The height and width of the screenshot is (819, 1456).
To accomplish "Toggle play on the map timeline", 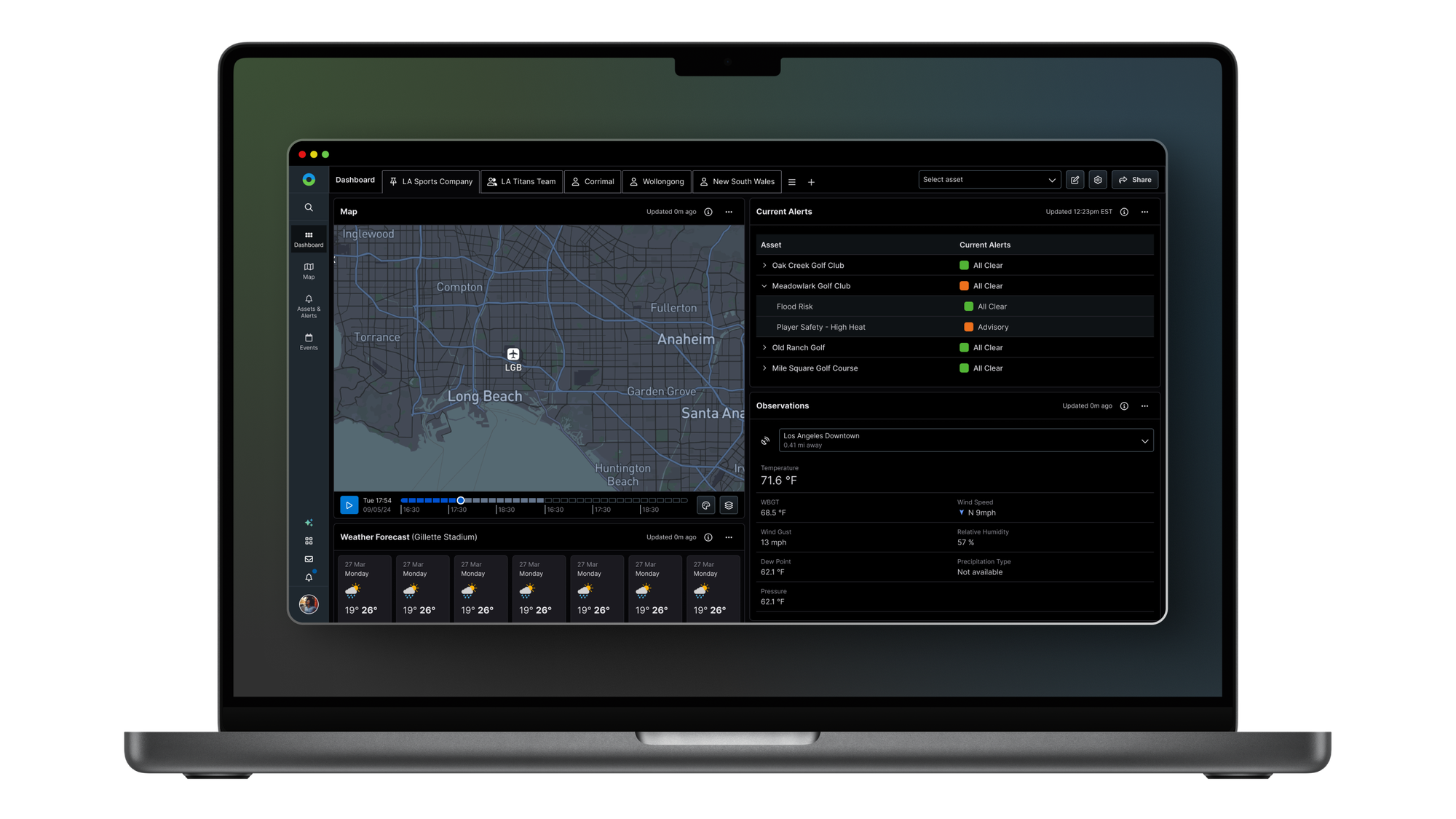I will (349, 505).
